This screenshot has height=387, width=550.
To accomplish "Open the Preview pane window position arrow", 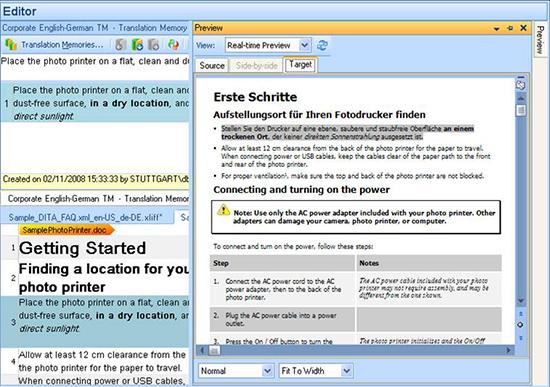I will [496, 28].
